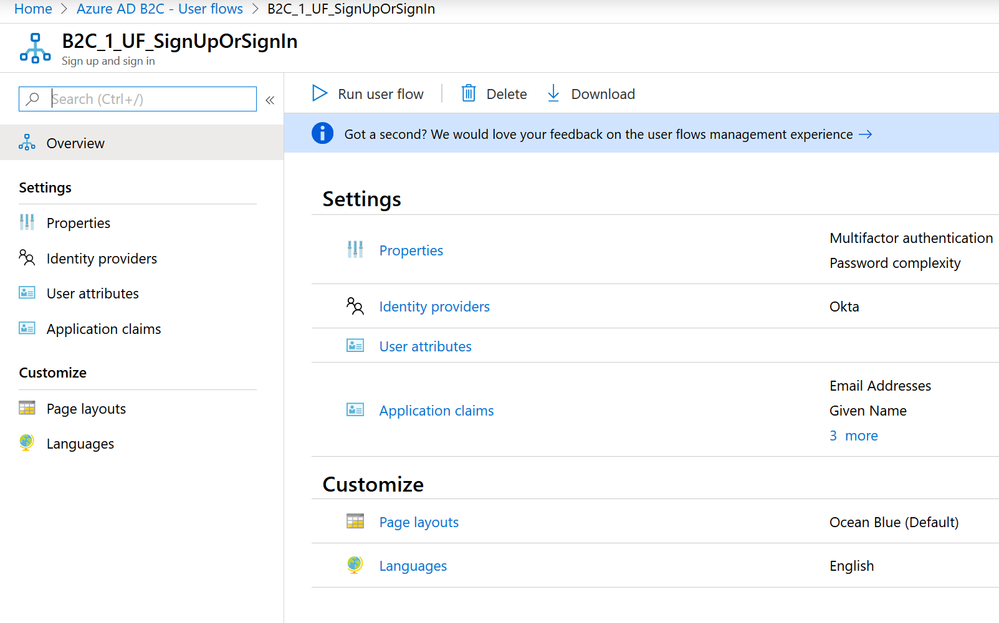Open the Overview menu item in the sidebar
Screen dimensions: 999x623
coord(141,143)
